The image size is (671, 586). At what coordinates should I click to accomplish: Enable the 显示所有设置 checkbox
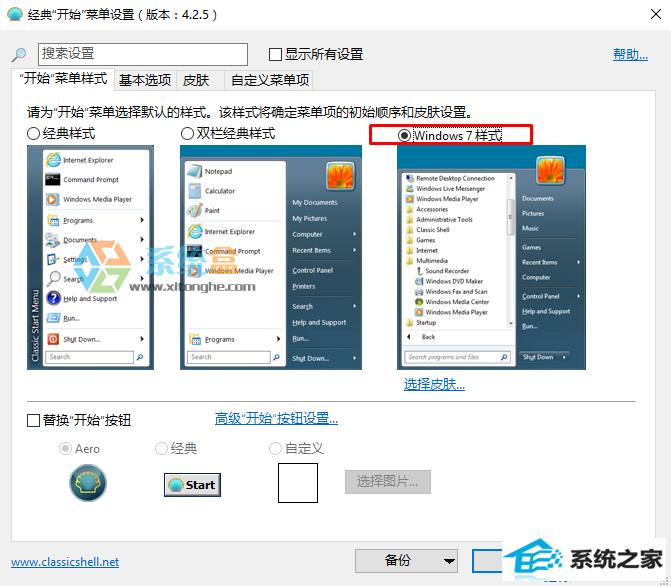[x=276, y=54]
